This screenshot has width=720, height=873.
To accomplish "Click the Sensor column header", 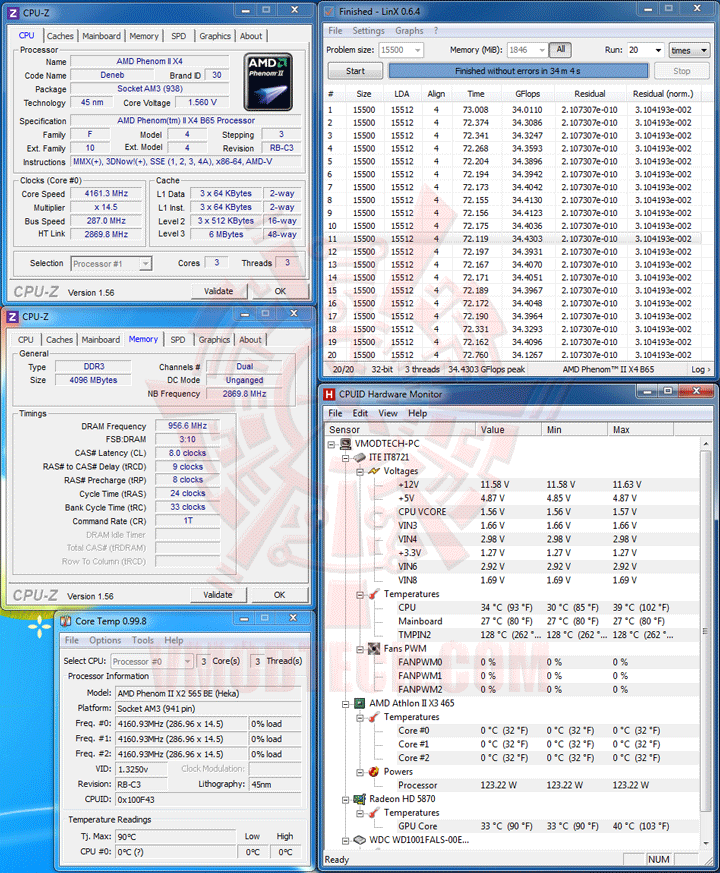I will (x=400, y=430).
